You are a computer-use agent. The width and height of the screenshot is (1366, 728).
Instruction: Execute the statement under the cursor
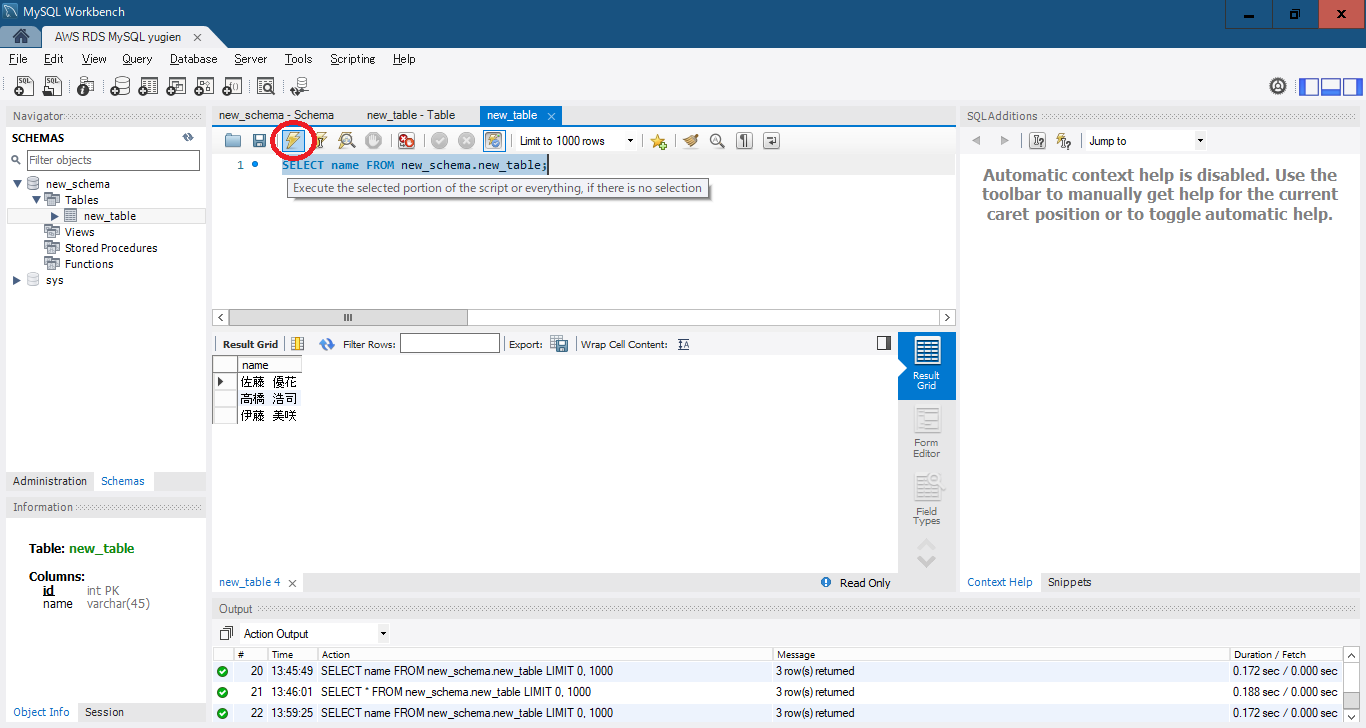[x=320, y=141]
